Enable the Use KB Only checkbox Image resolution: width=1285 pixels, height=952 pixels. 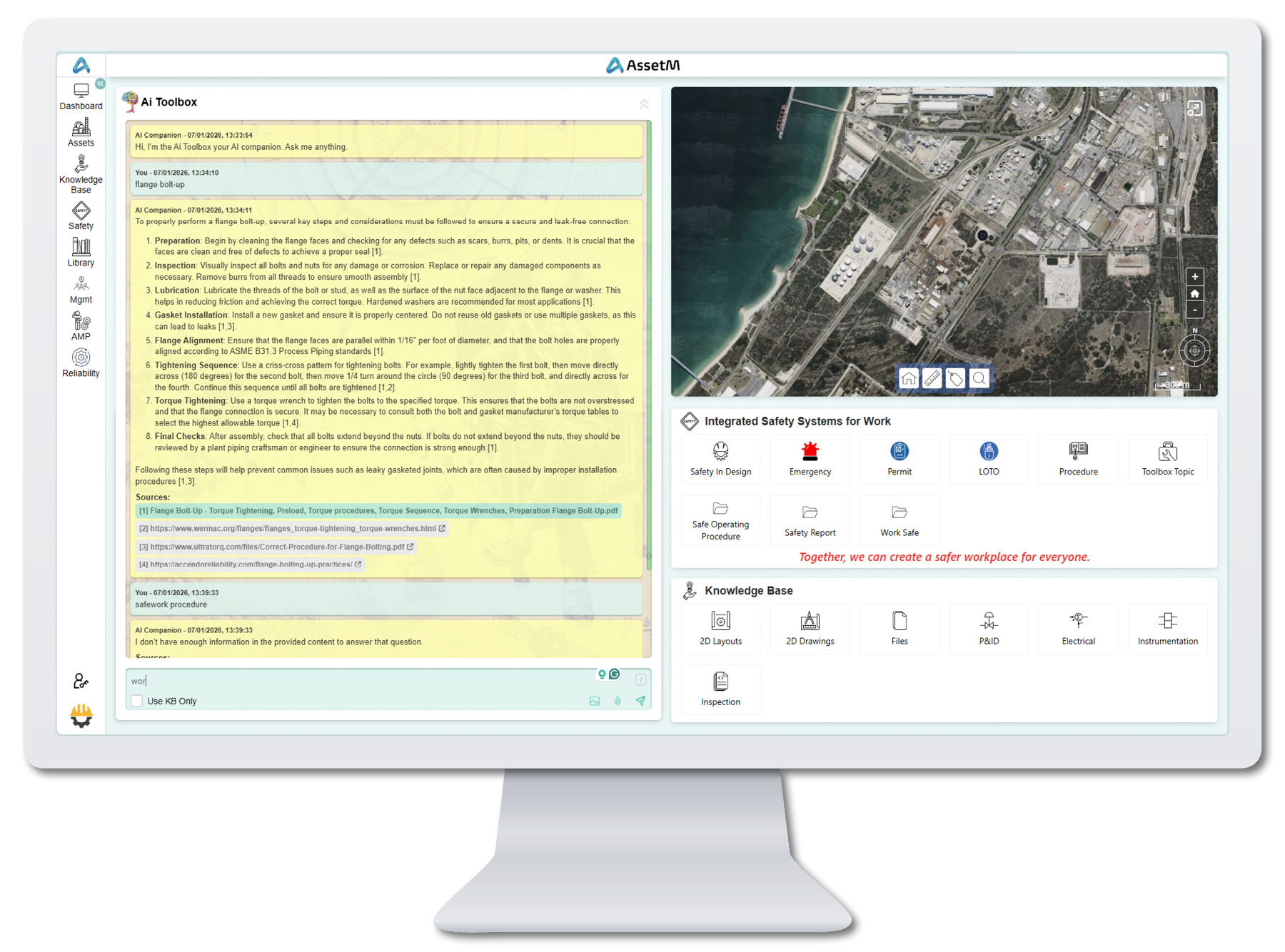click(136, 702)
